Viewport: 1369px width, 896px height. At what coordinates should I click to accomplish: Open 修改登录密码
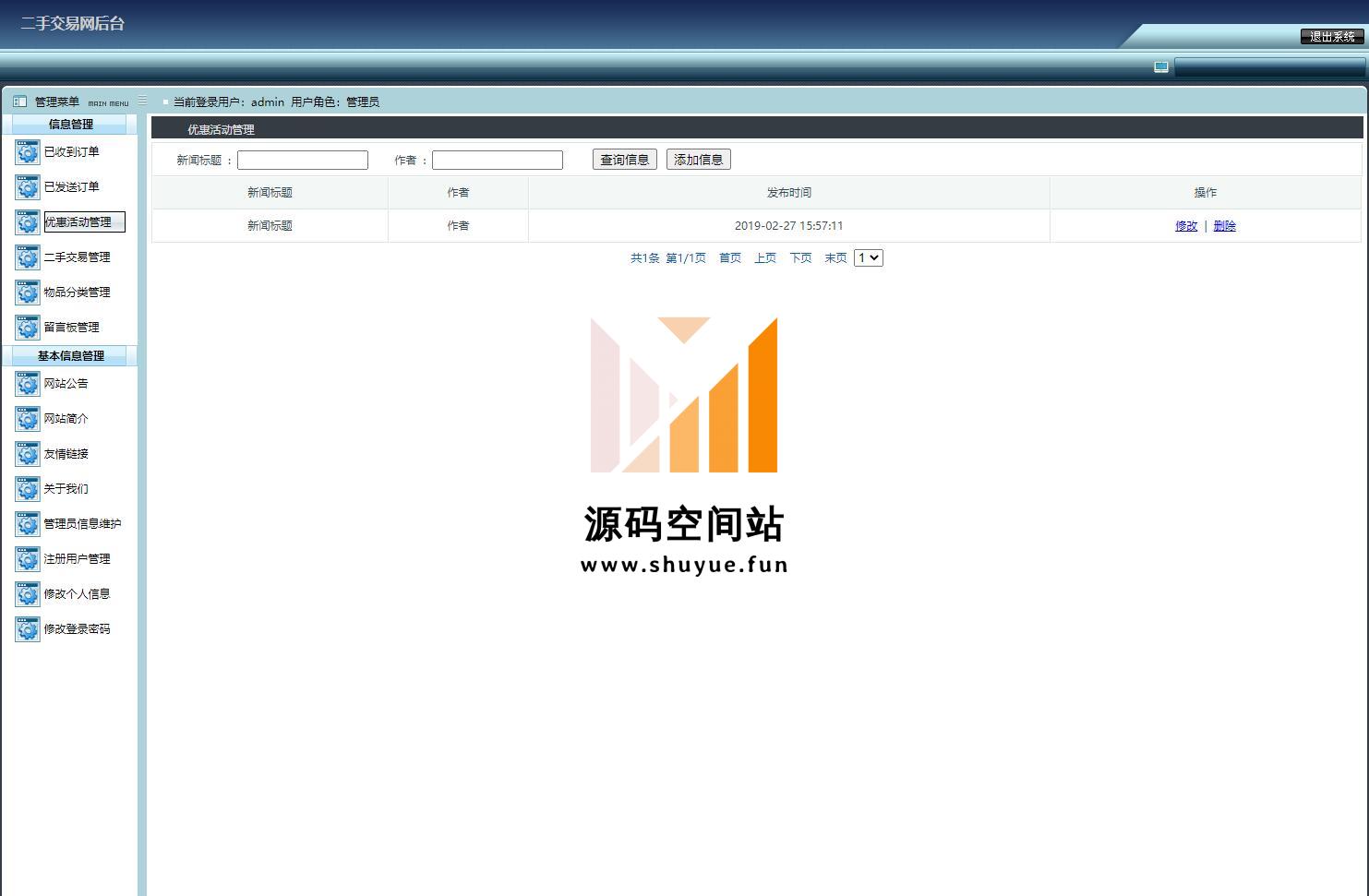click(77, 628)
